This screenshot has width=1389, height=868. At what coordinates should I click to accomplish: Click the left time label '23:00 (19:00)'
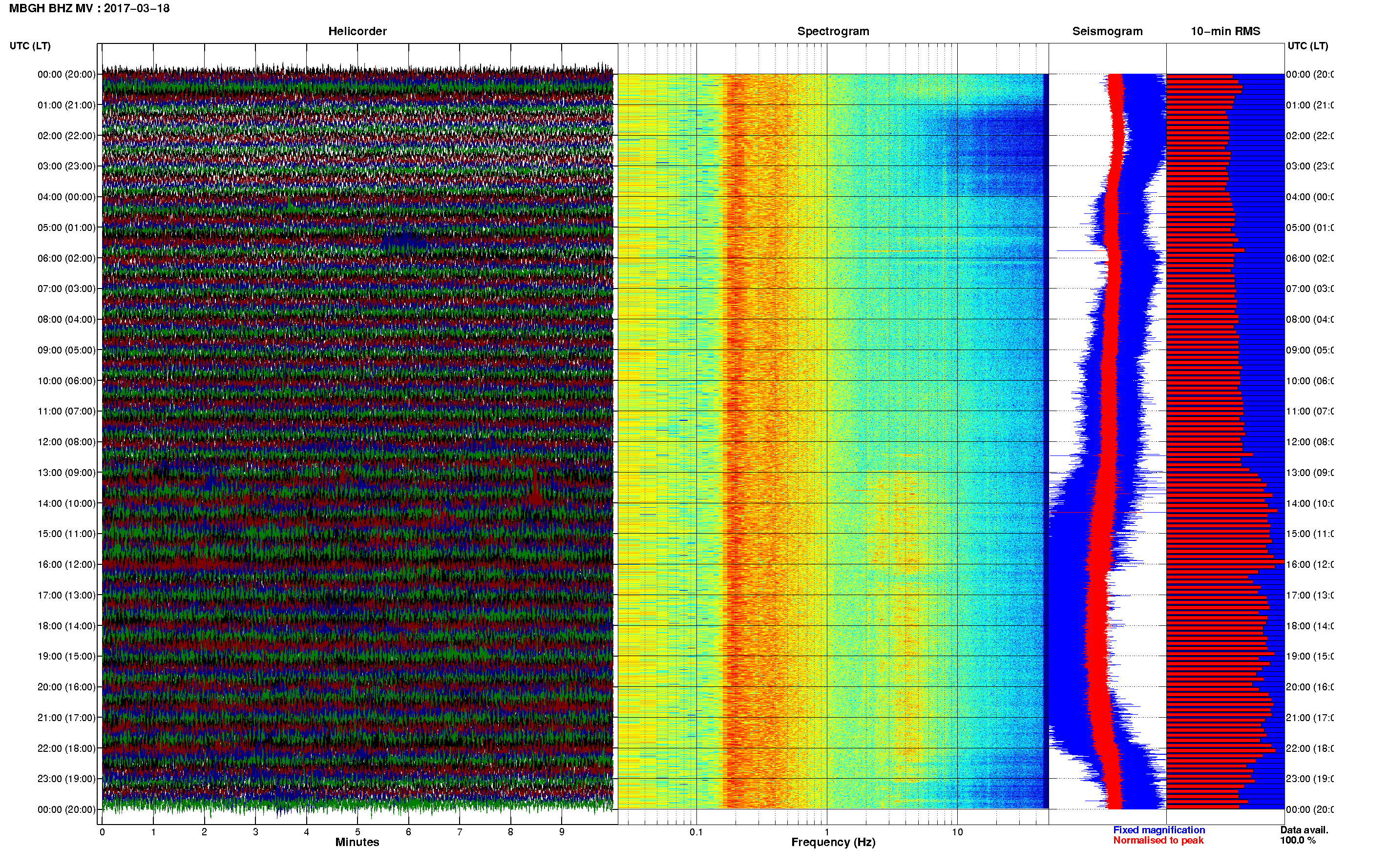(x=66, y=779)
